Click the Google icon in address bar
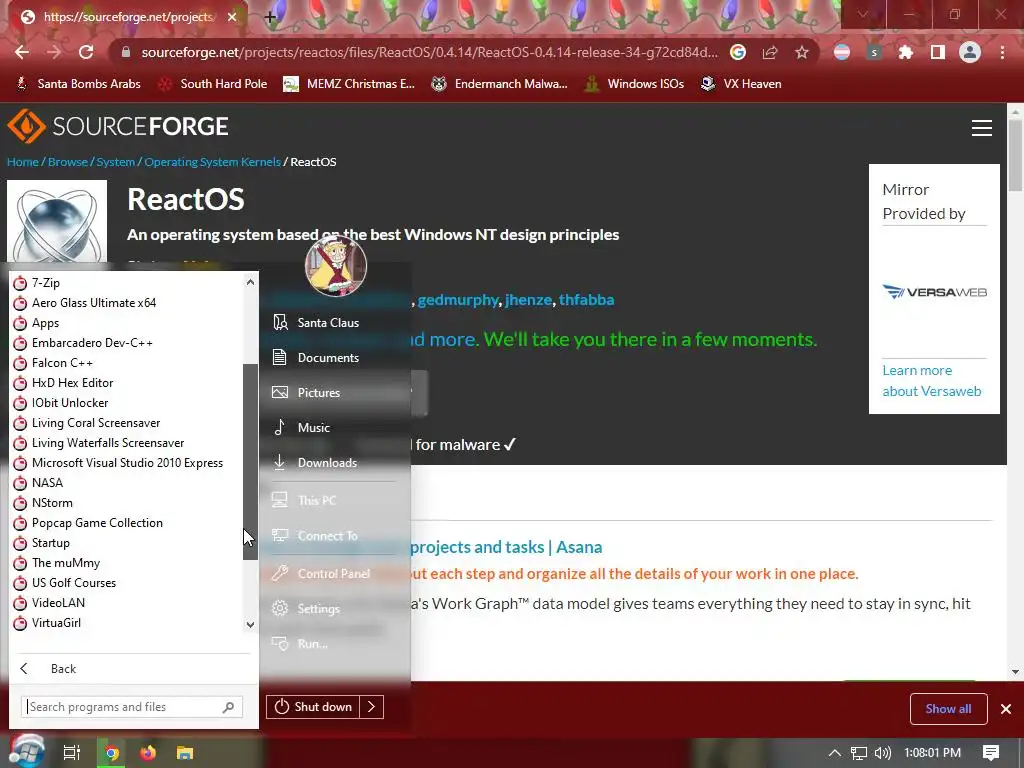The image size is (1024, 768). click(738, 52)
